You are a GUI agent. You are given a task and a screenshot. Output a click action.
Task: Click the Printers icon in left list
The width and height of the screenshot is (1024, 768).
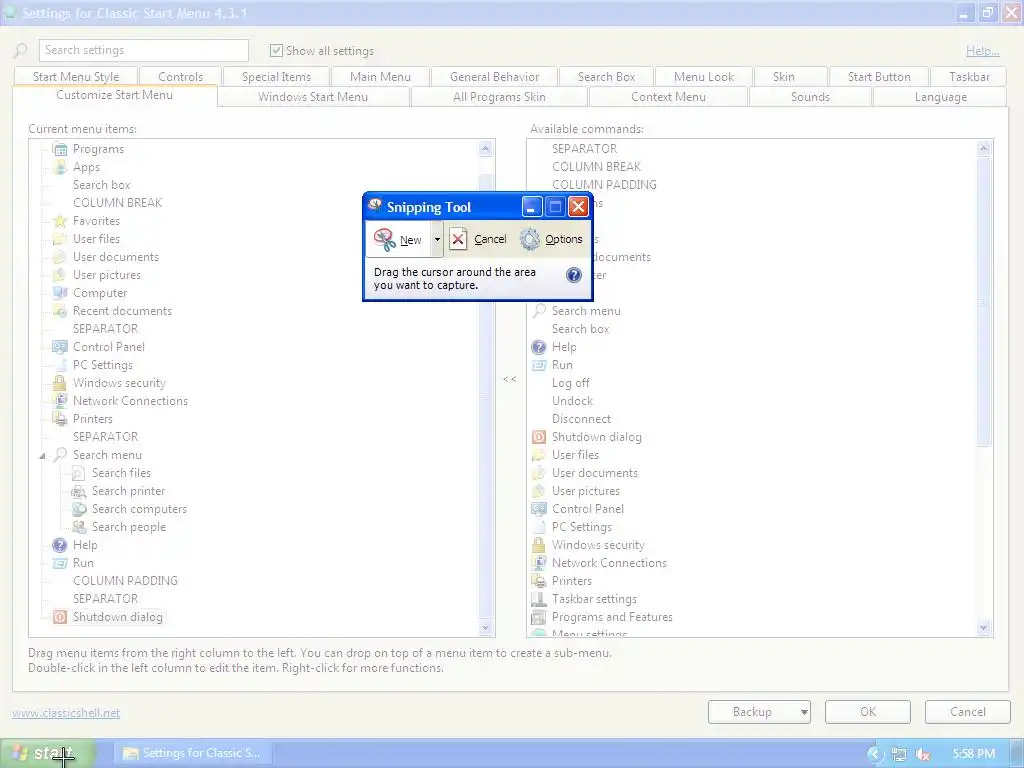[x=60, y=419]
